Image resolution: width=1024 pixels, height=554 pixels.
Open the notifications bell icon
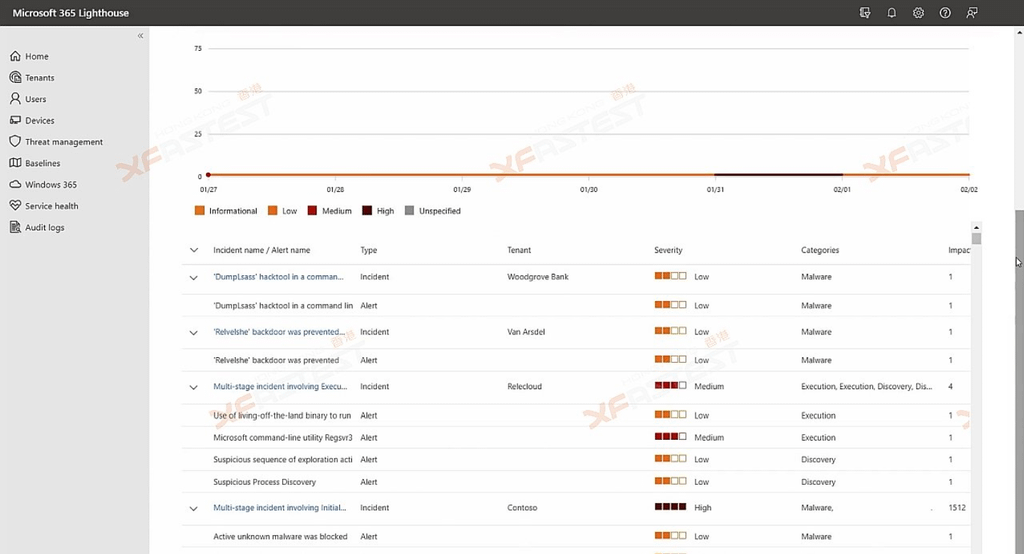[x=891, y=12]
